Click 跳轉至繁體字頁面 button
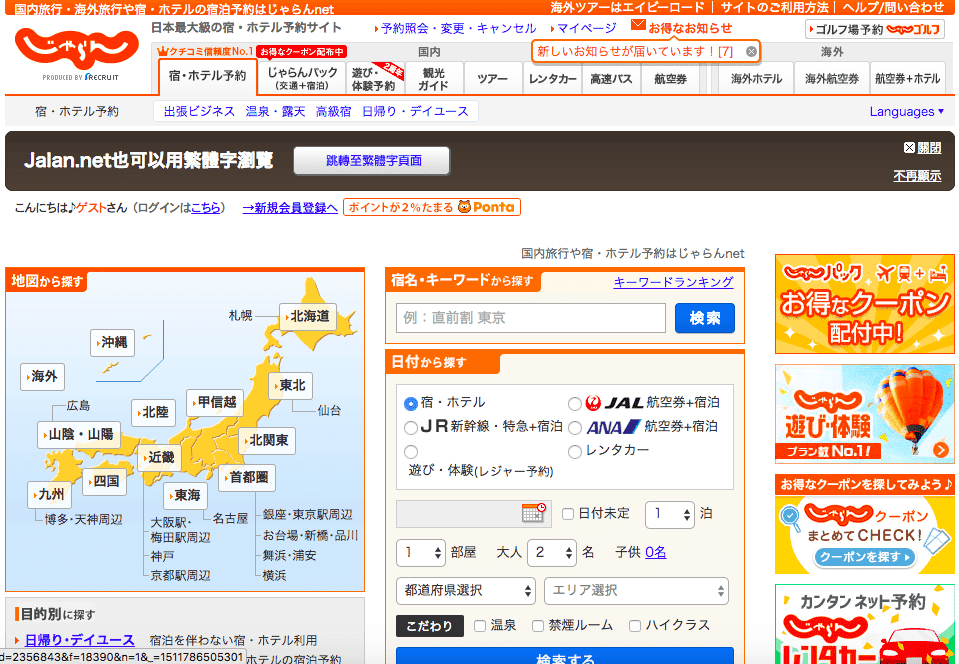959x664 pixels. [372, 161]
